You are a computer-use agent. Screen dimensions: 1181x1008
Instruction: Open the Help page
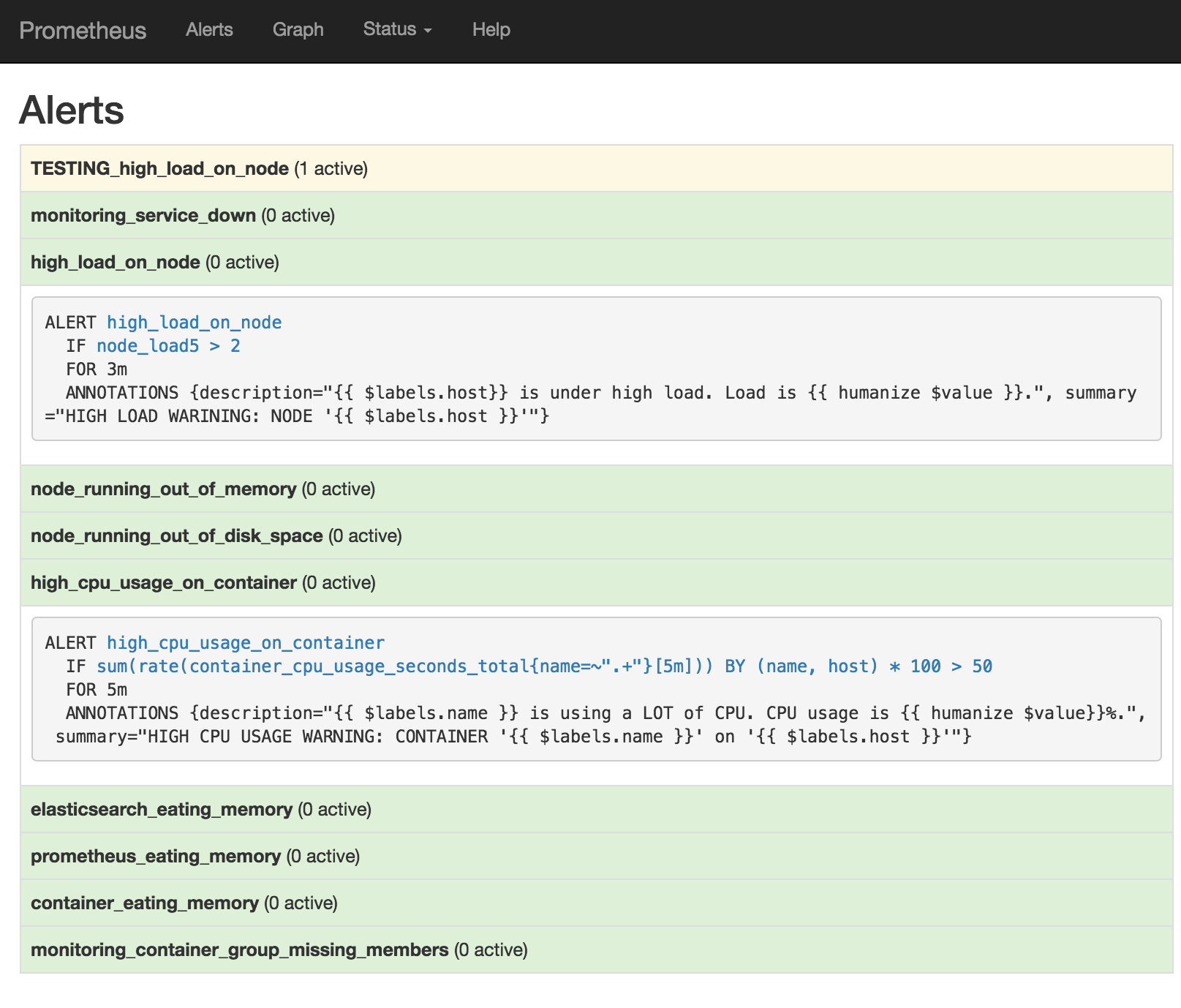pos(491,30)
